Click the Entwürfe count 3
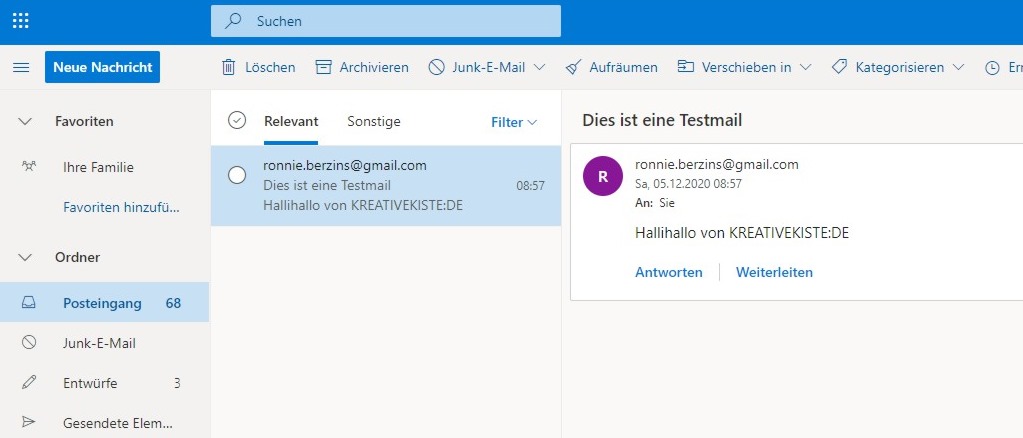The width and height of the screenshot is (1023, 438). pyautogui.click(x=177, y=383)
